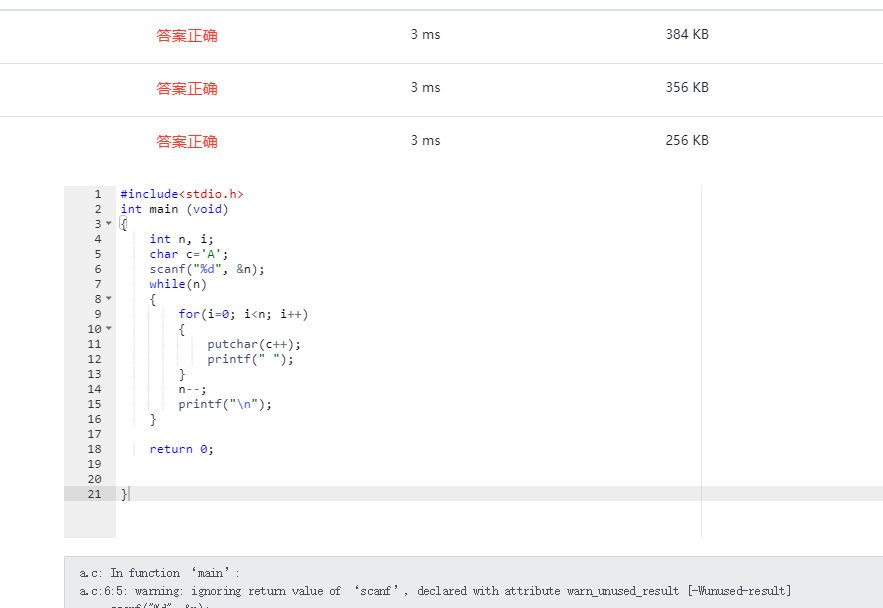The height and width of the screenshot is (608, 883).
Task: Click the printf("\n") statement
Action: coord(225,404)
